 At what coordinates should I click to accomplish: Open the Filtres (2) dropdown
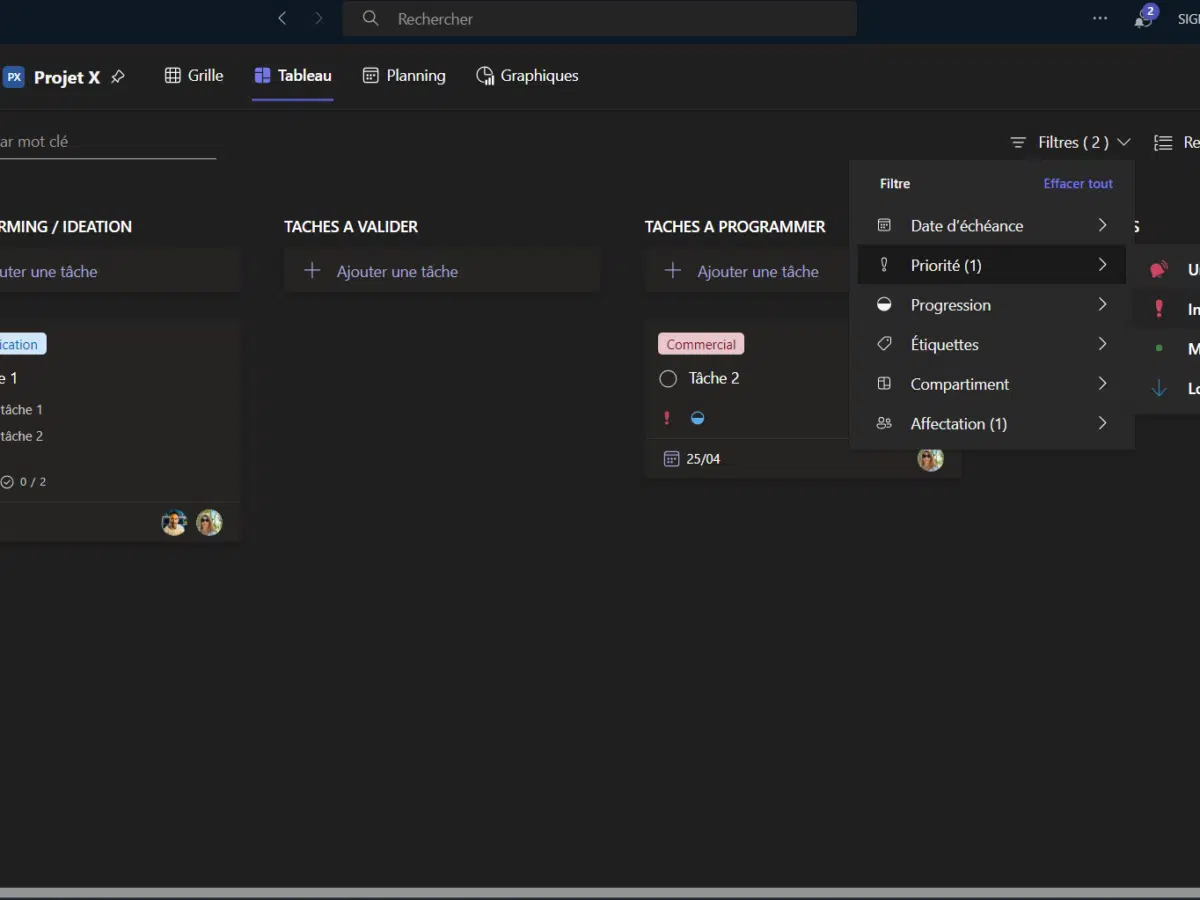(x=1071, y=143)
